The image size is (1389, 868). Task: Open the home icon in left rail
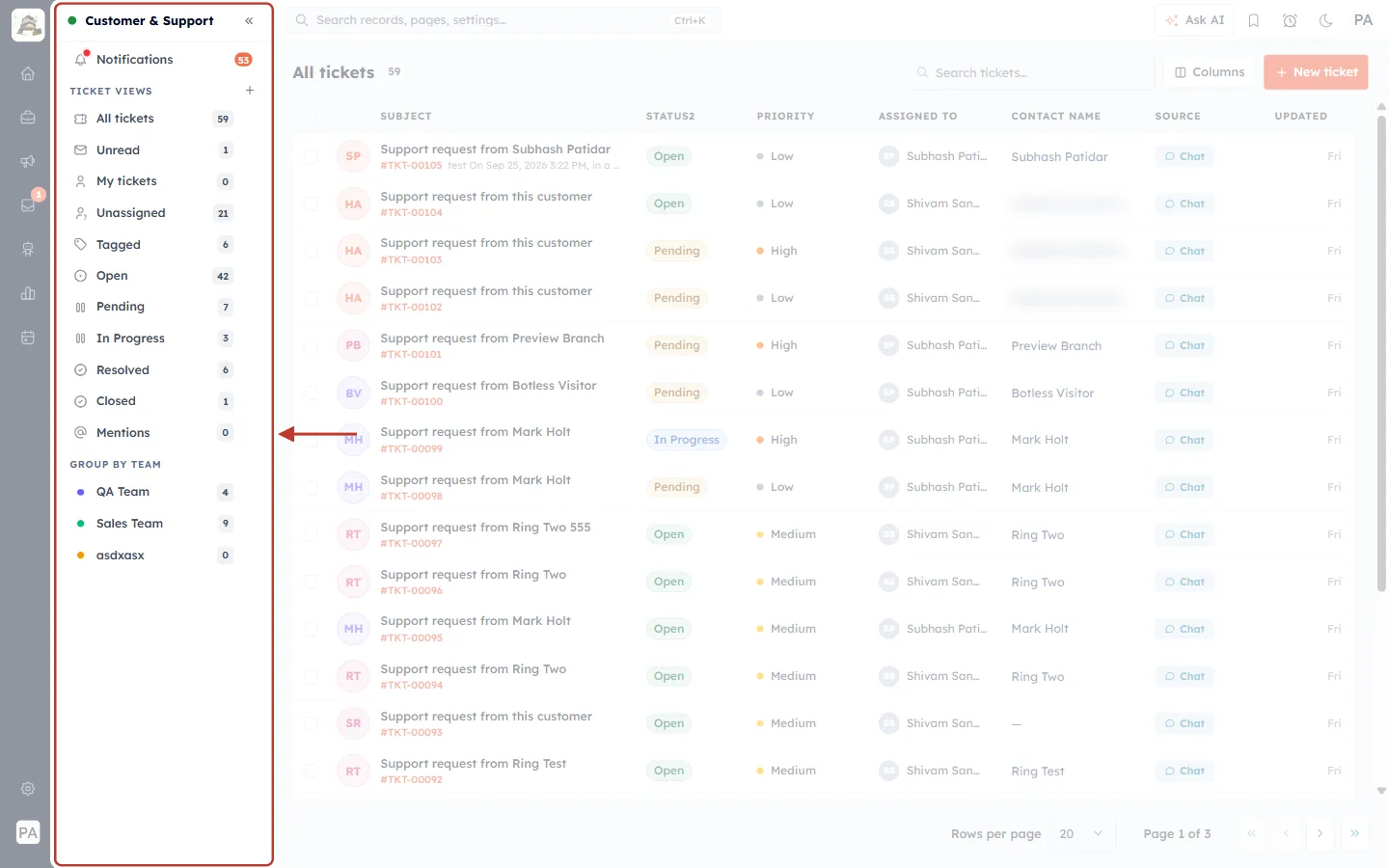(x=28, y=73)
